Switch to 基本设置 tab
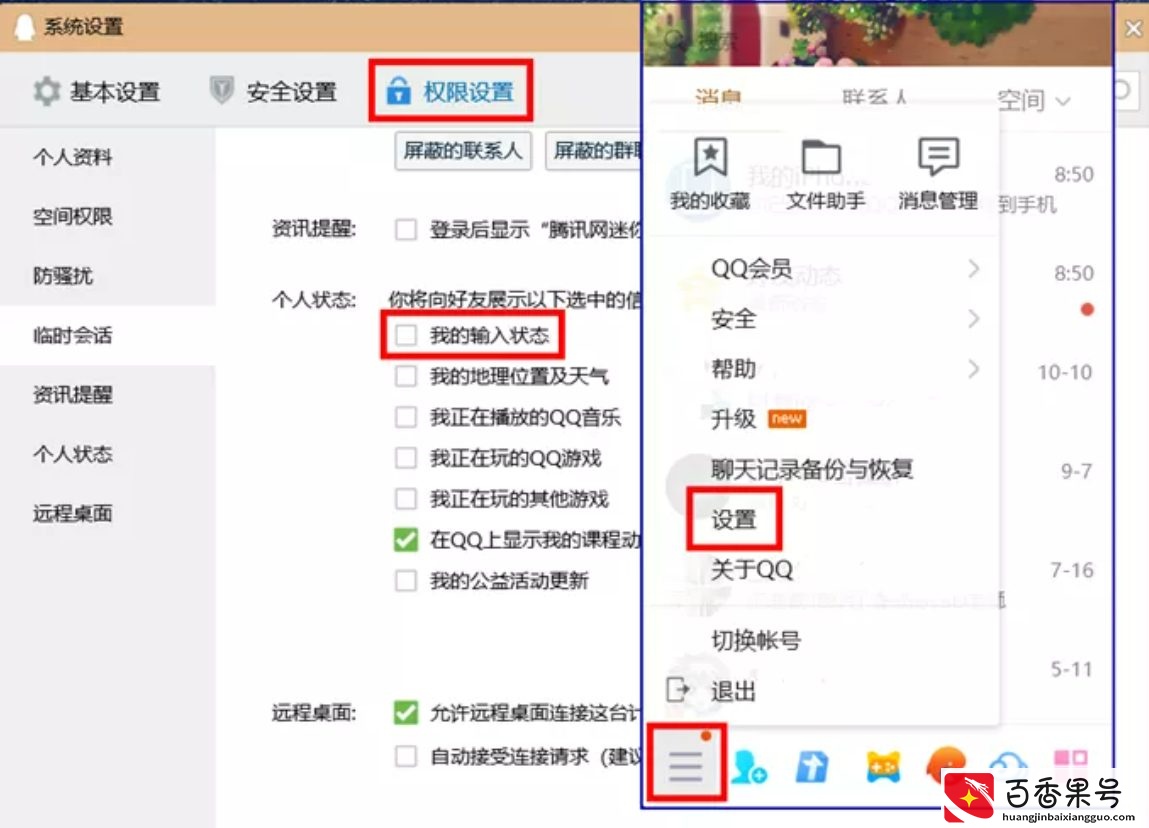Viewport: 1149px width, 828px height. (97, 92)
